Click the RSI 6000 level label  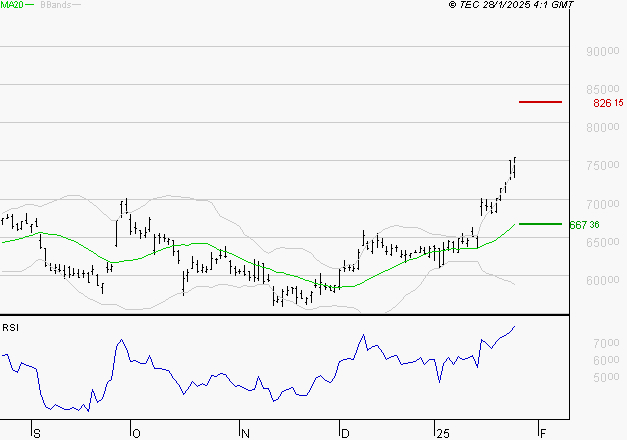point(606,360)
